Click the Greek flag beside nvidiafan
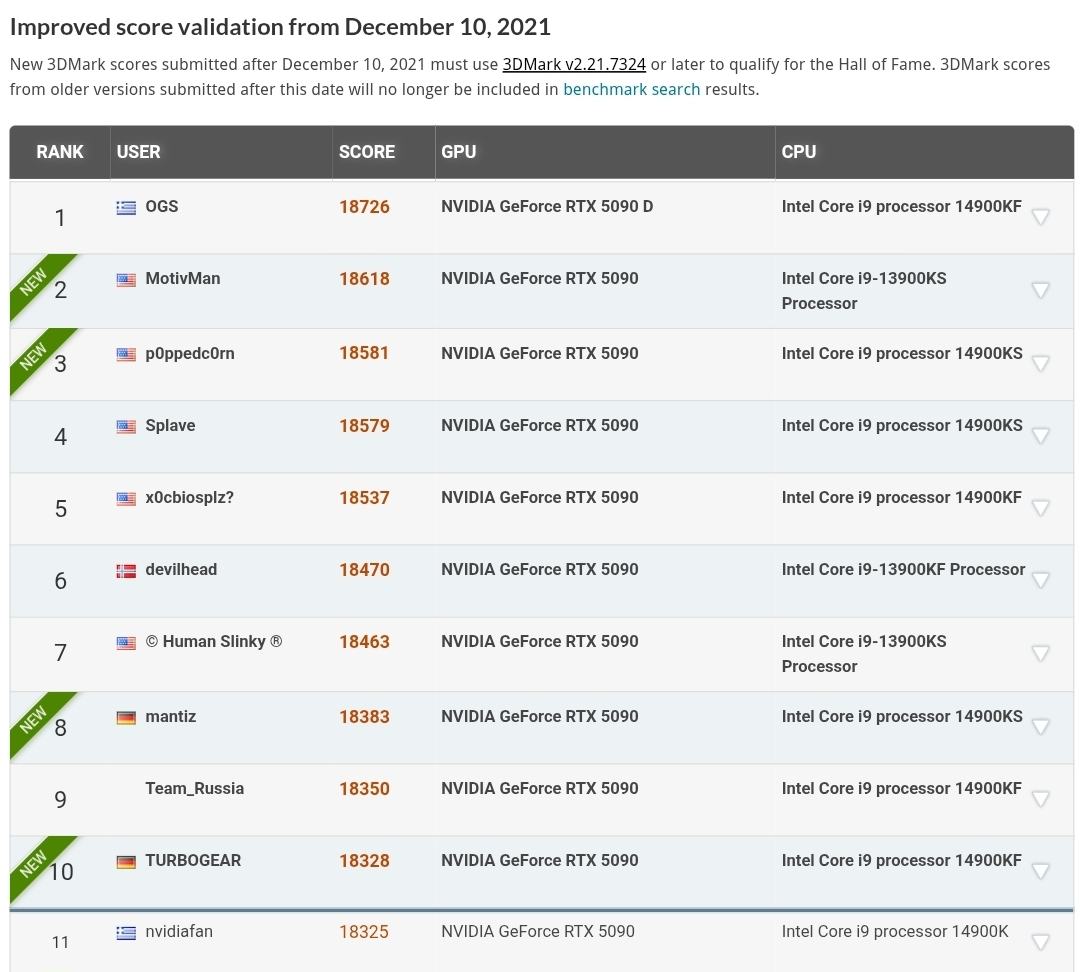The width and height of the screenshot is (1080, 972). [x=126, y=933]
